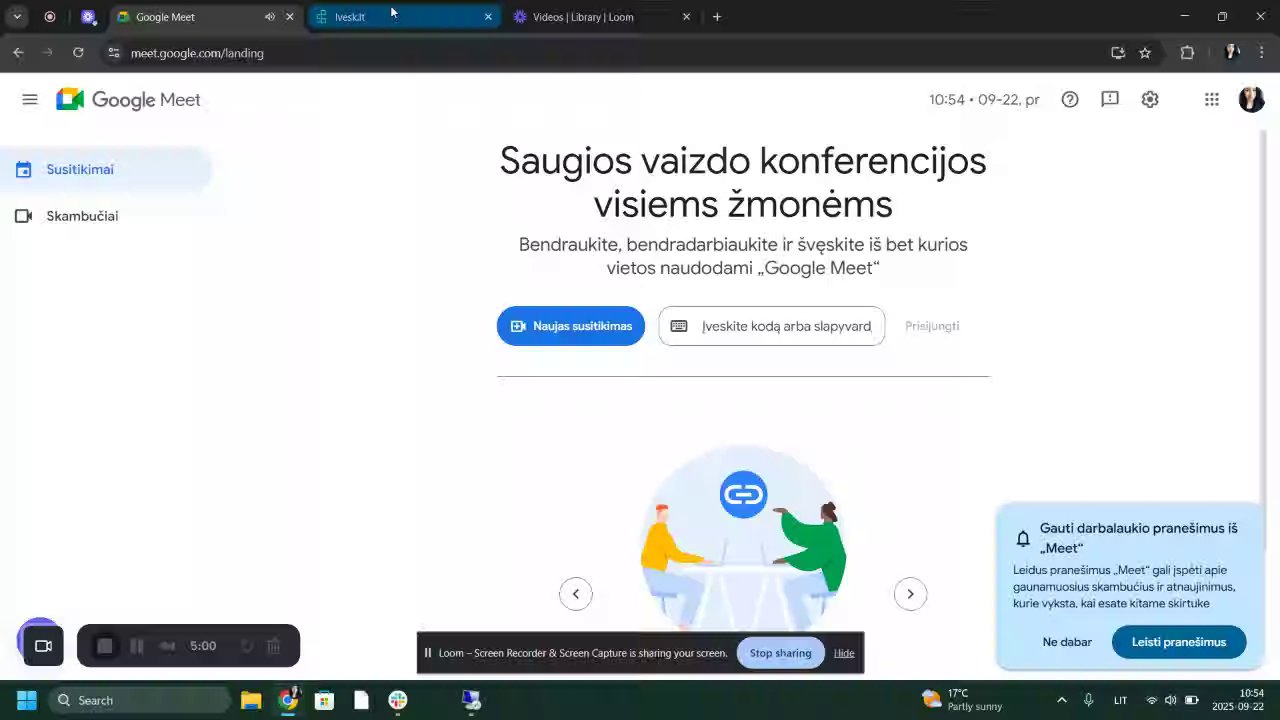Mute the Google Meet tab audio icon
The height and width of the screenshot is (720, 1280).
coord(269,17)
